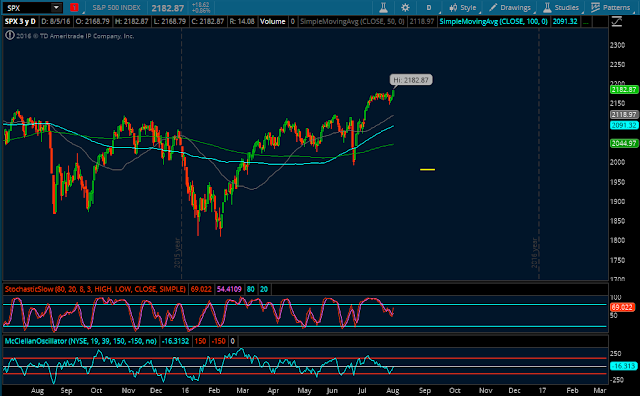Click the 1800 level on price axis
This screenshot has height=396, width=640.
coord(618,240)
